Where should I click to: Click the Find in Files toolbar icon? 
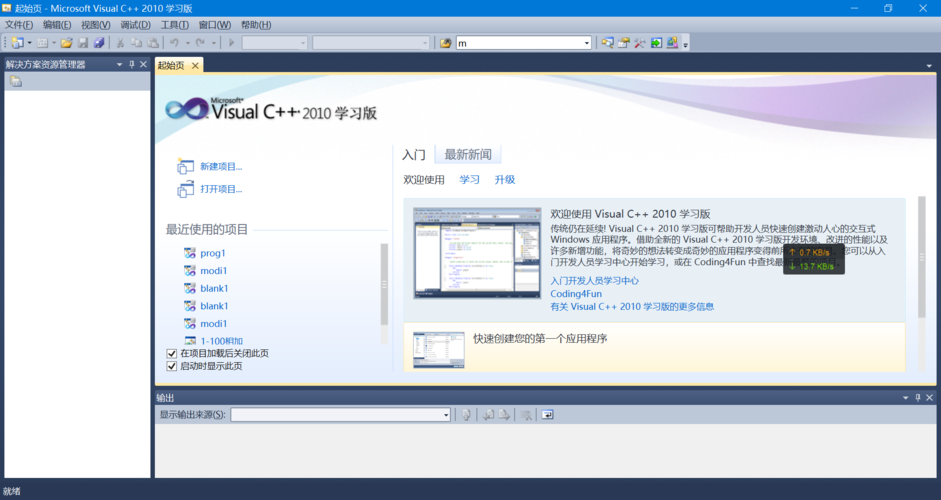(x=445, y=43)
